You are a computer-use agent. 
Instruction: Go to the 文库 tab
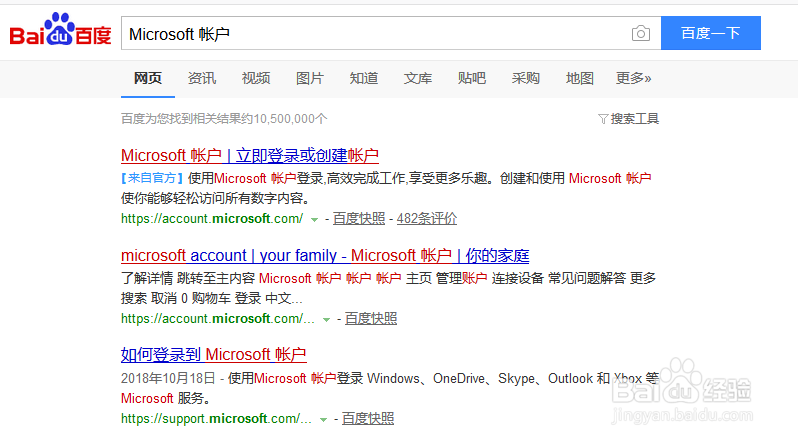coord(417,78)
